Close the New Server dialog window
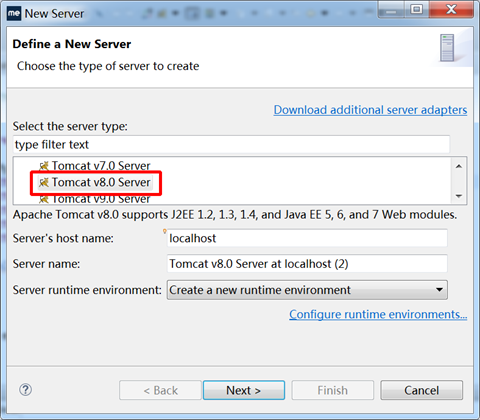480x420 pixels. click(451, 9)
